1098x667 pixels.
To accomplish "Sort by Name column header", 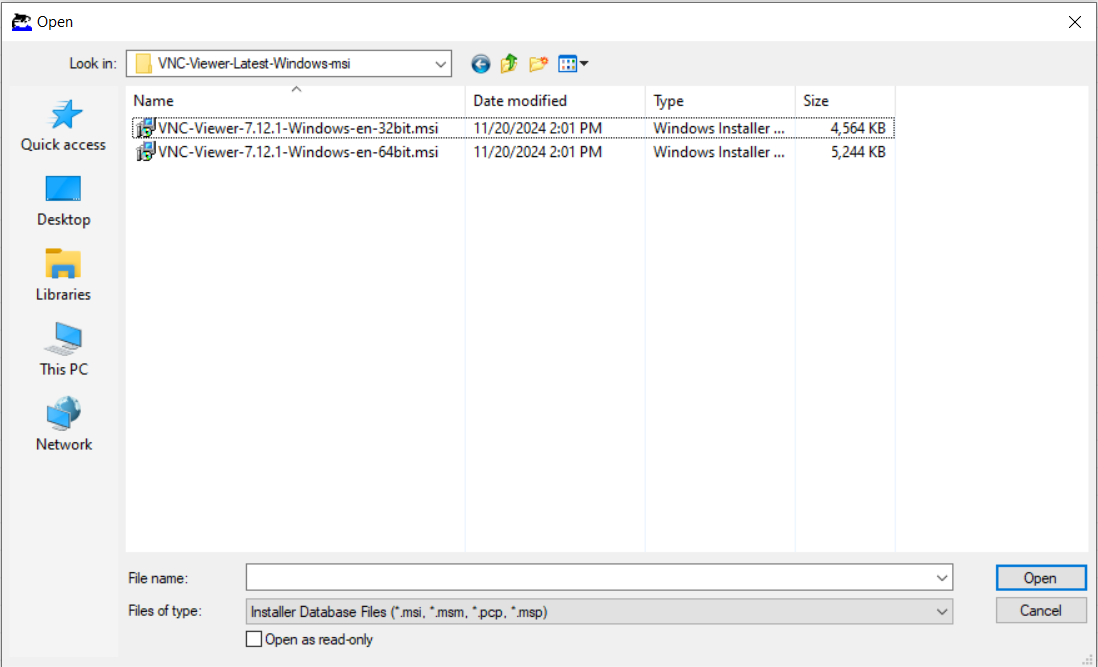I will coord(296,101).
